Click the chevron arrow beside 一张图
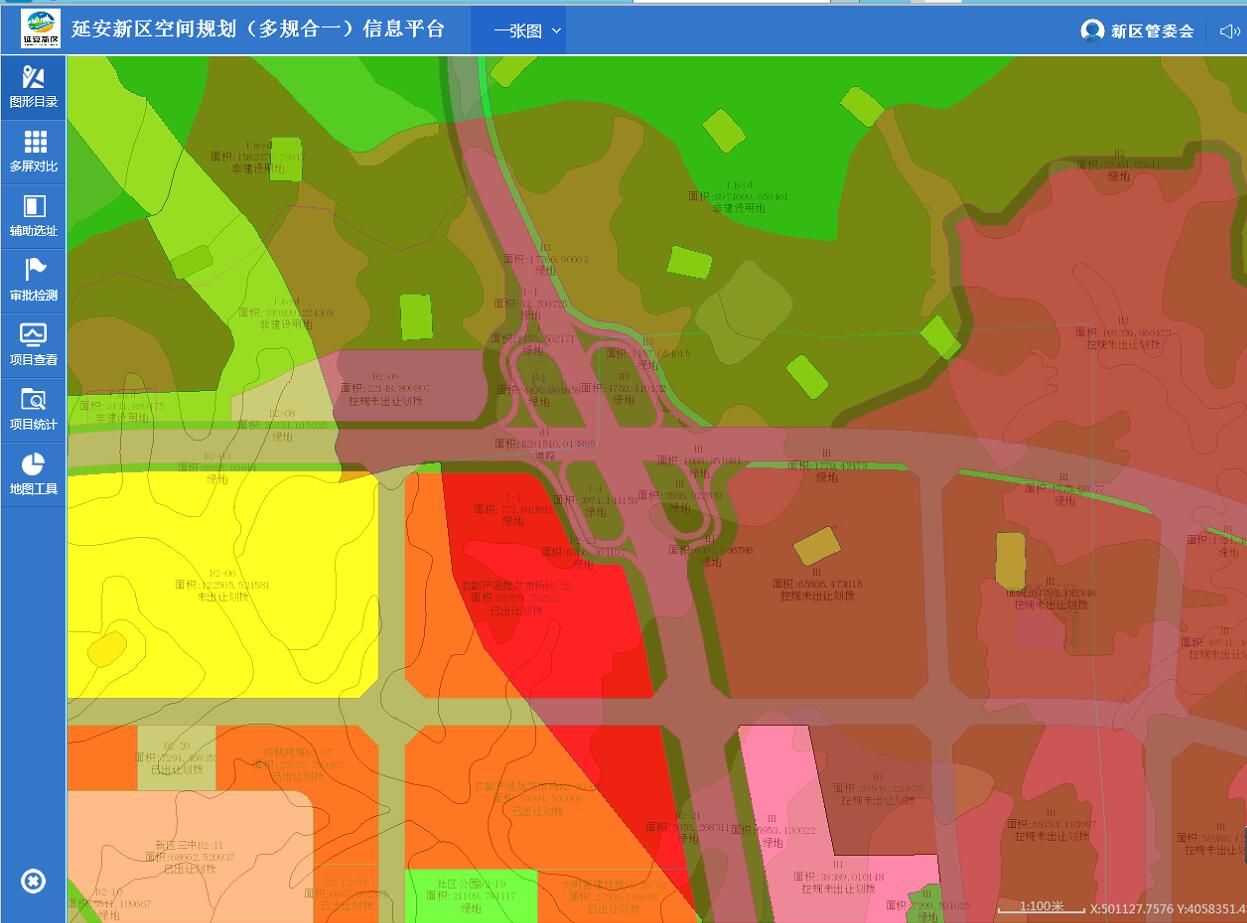This screenshot has height=923, width=1247. pyautogui.click(x=557, y=31)
